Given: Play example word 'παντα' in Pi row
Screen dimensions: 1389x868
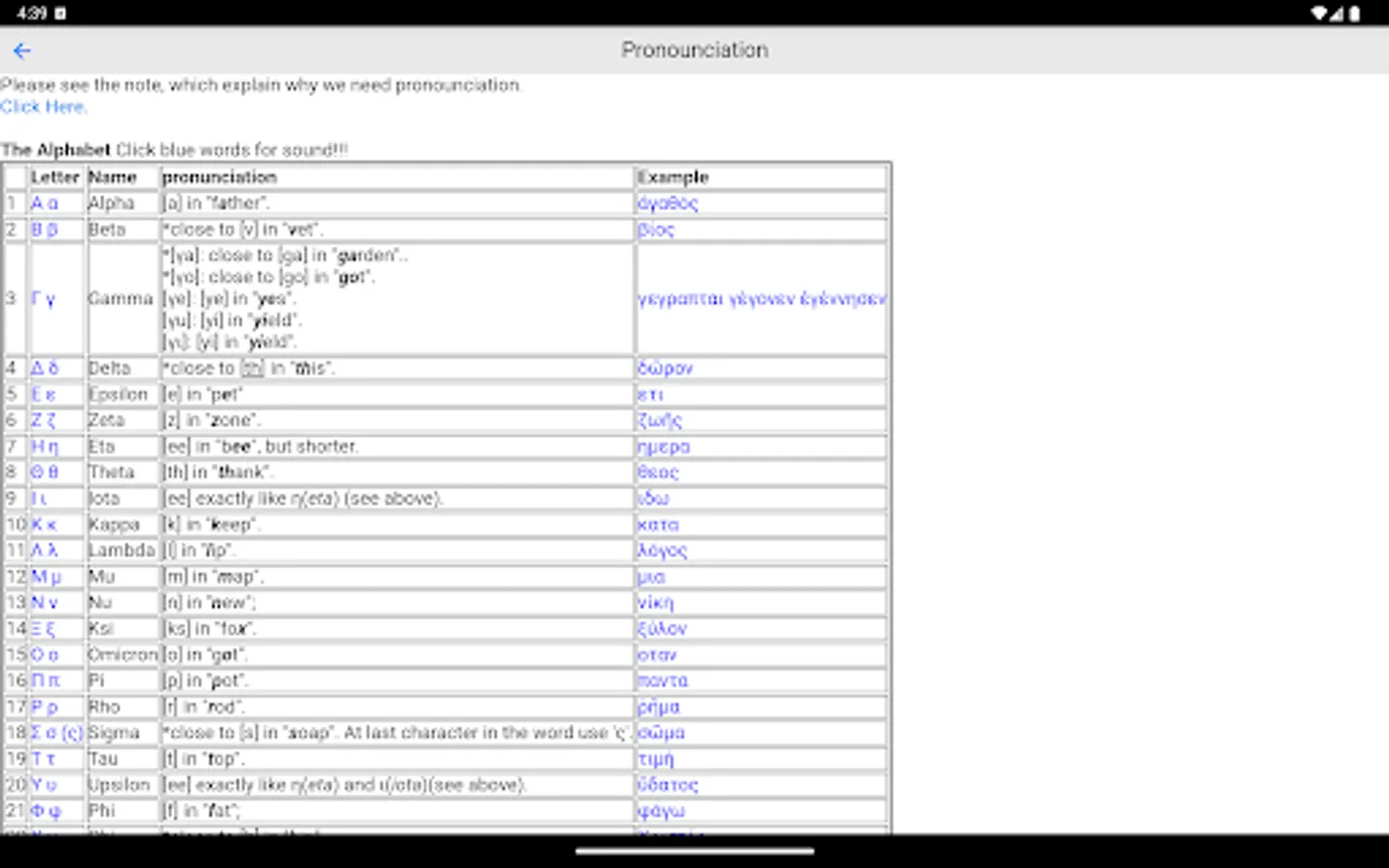Looking at the screenshot, I should (663, 681).
